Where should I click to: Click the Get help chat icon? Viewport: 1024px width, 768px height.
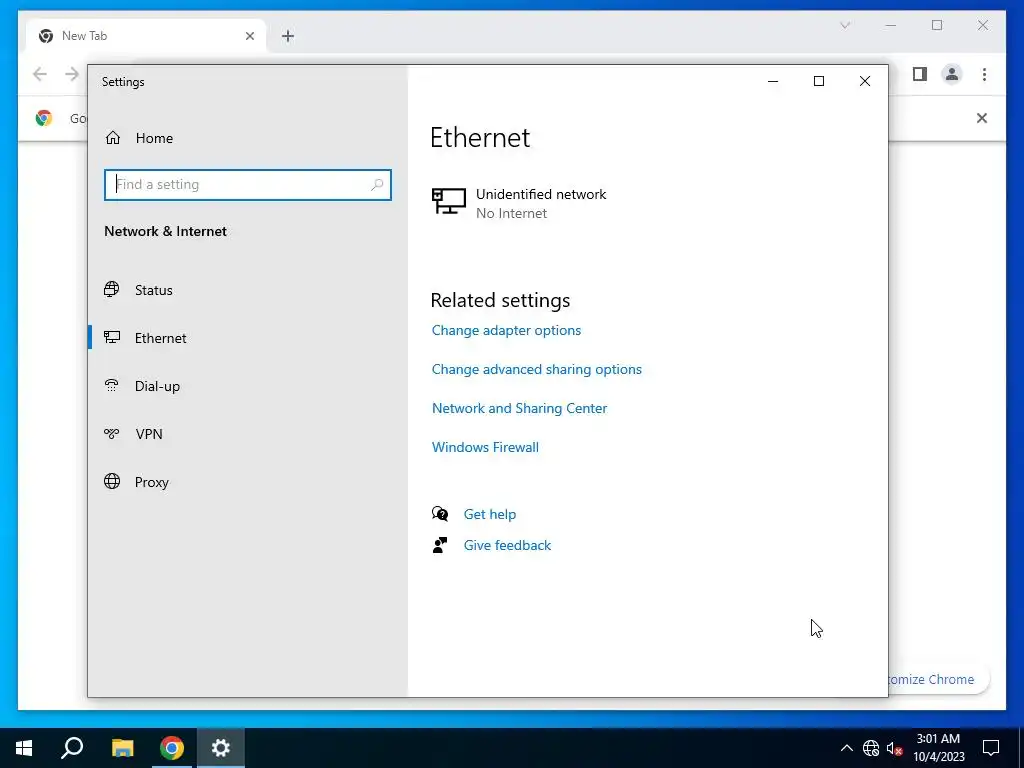(x=440, y=514)
